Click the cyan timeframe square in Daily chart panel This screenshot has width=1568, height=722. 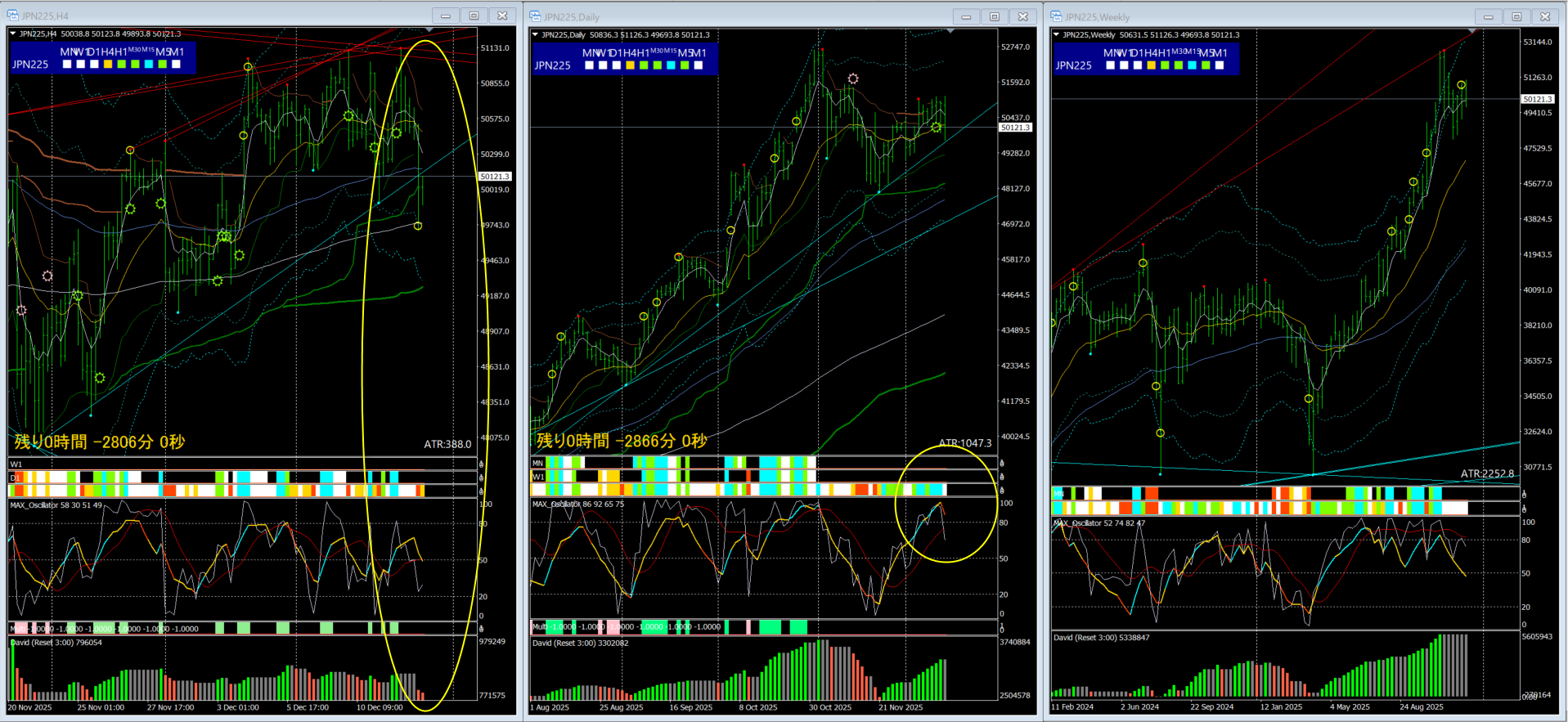pos(671,65)
